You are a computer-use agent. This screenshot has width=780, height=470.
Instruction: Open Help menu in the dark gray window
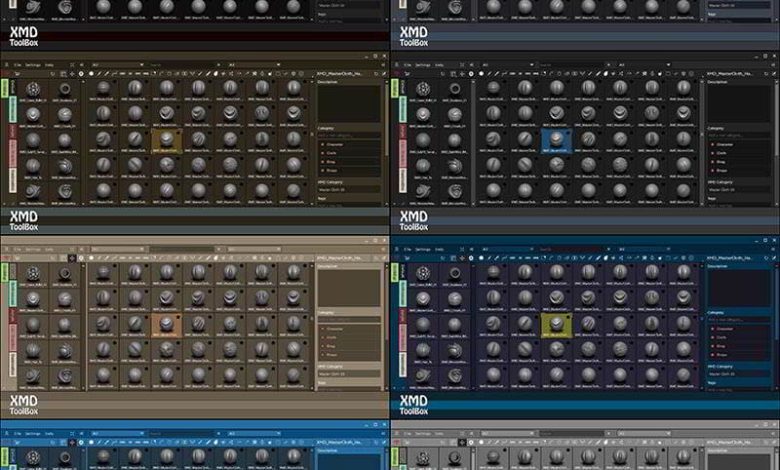point(439,65)
